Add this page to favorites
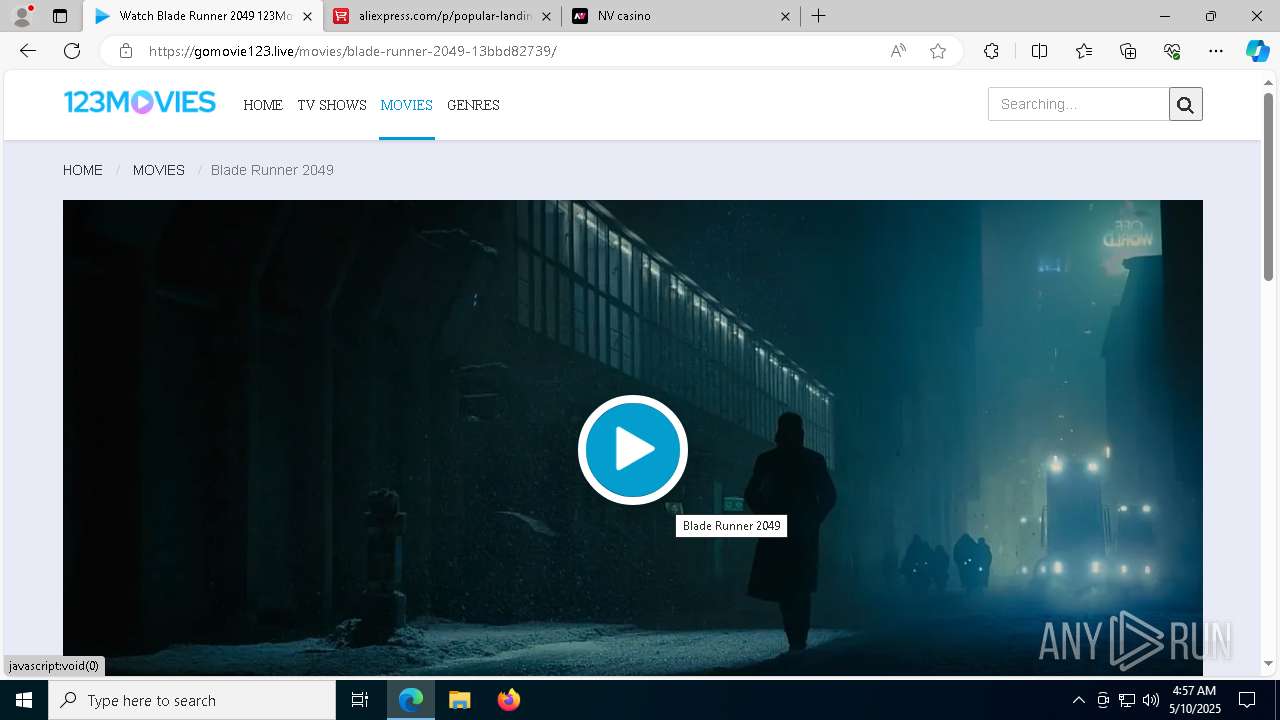 (x=937, y=51)
